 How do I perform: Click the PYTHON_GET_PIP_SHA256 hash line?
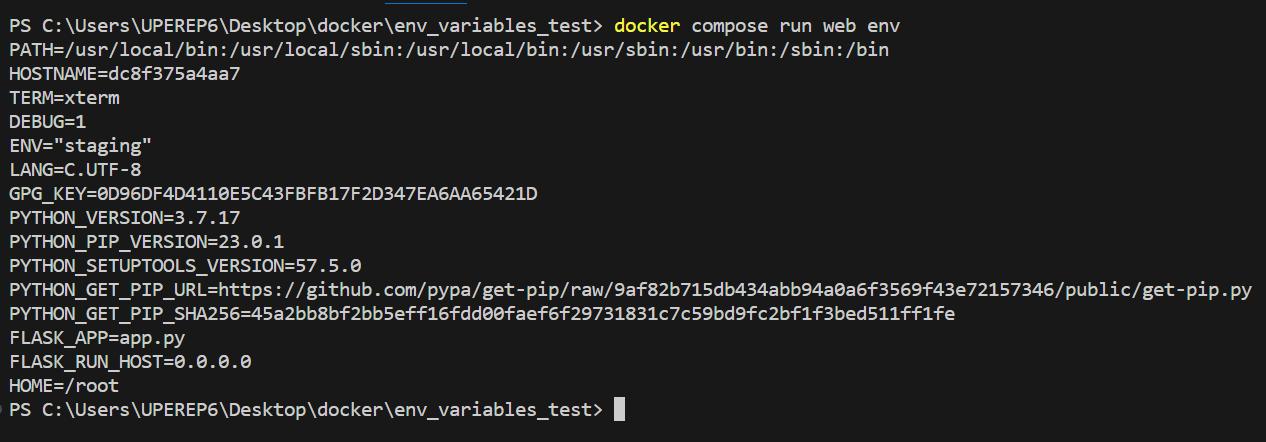[482, 314]
